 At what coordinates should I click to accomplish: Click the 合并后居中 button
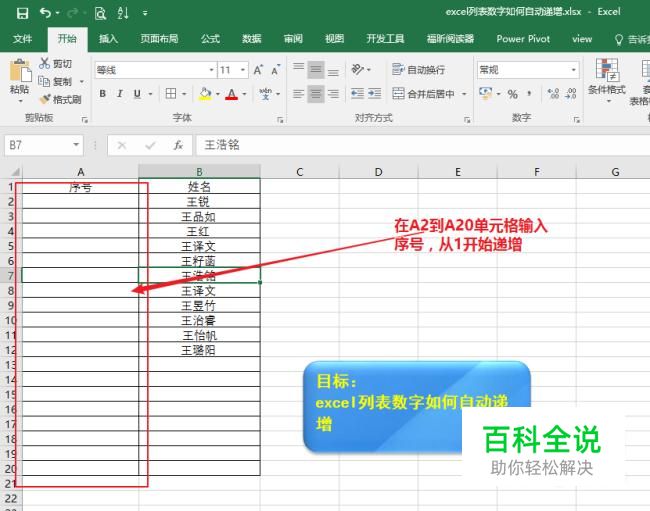point(423,94)
